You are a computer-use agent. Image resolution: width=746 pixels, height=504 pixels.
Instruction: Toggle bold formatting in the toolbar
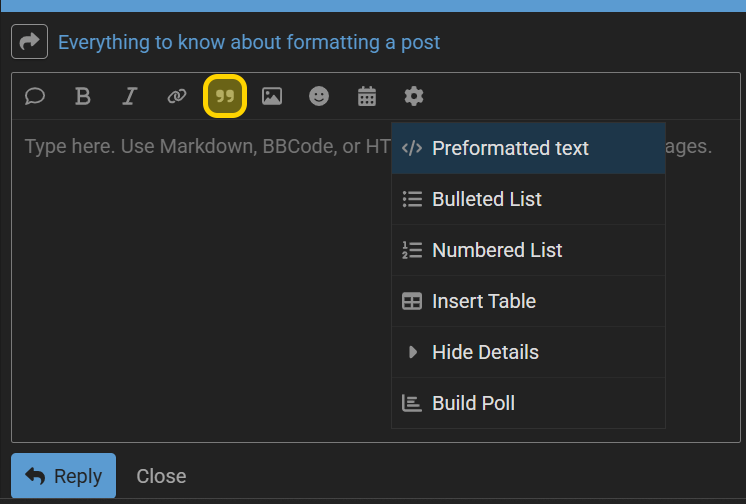82,96
